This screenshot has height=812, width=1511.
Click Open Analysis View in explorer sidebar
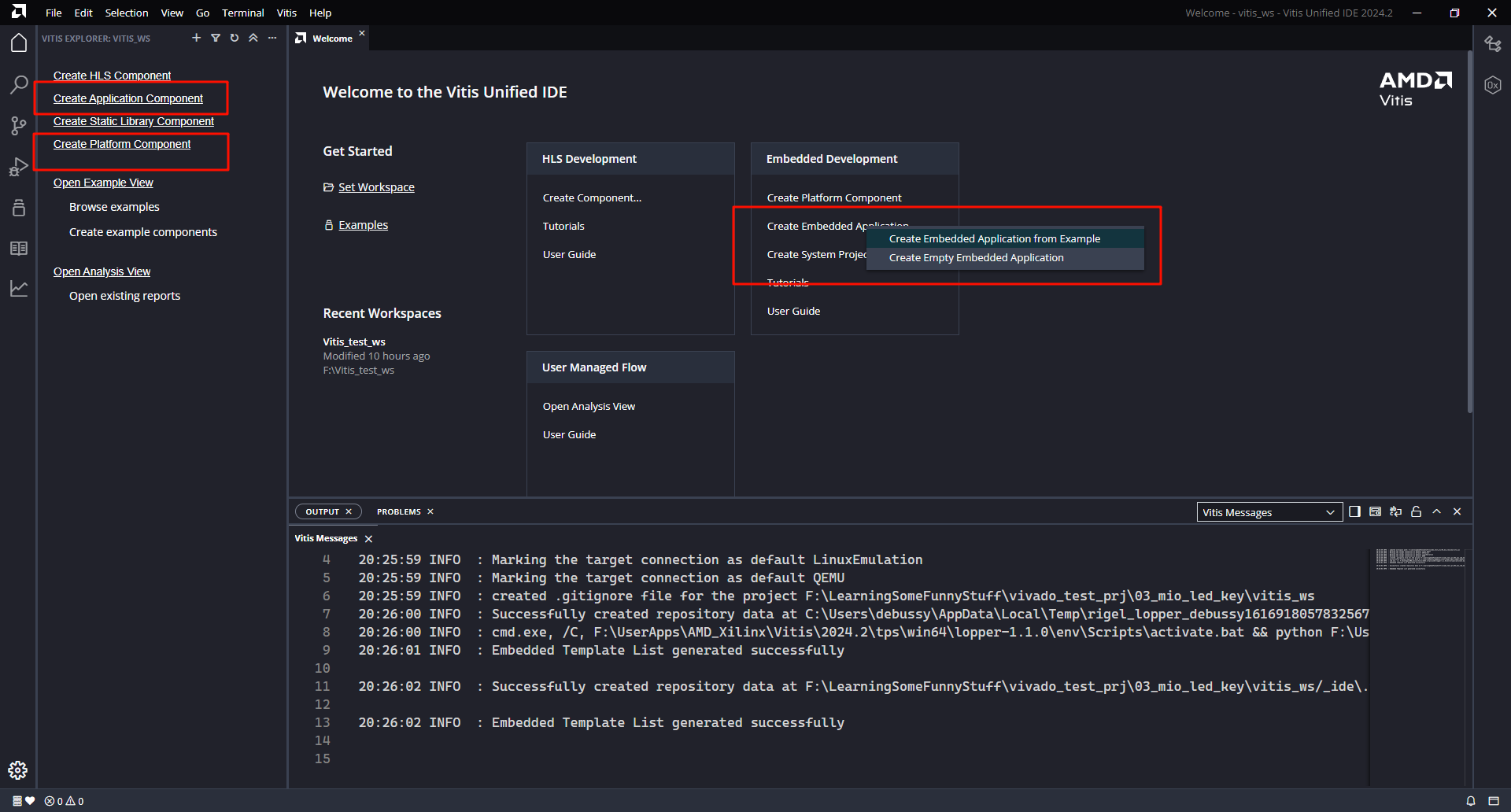click(102, 271)
